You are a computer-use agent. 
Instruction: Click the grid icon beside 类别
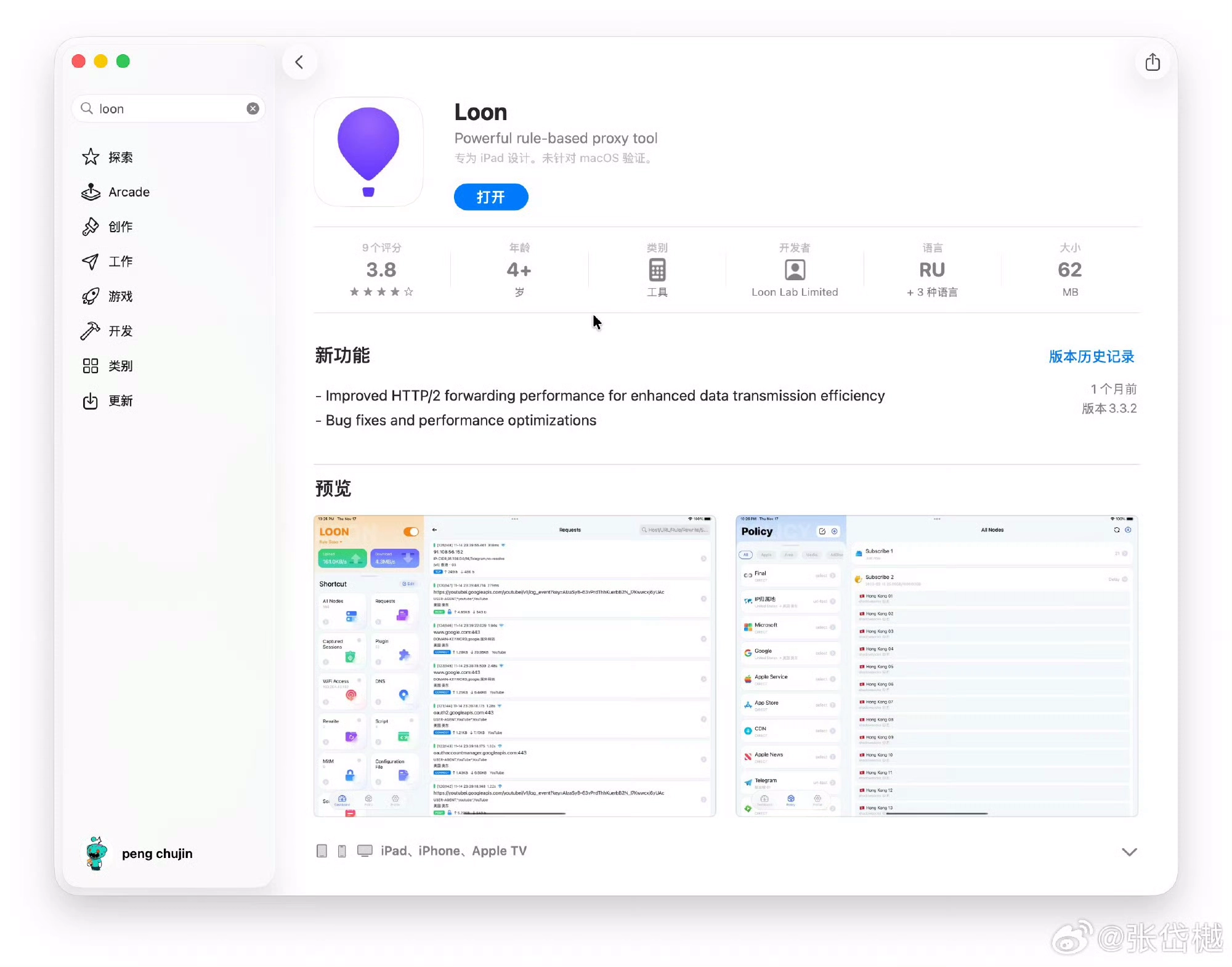coord(91,366)
